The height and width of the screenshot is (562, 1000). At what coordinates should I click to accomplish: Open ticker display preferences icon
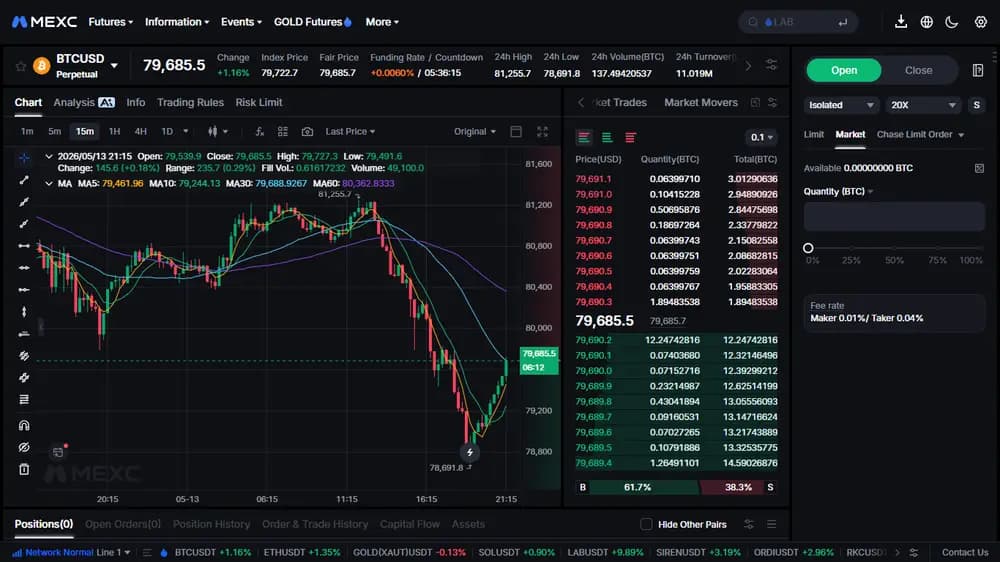(772, 65)
